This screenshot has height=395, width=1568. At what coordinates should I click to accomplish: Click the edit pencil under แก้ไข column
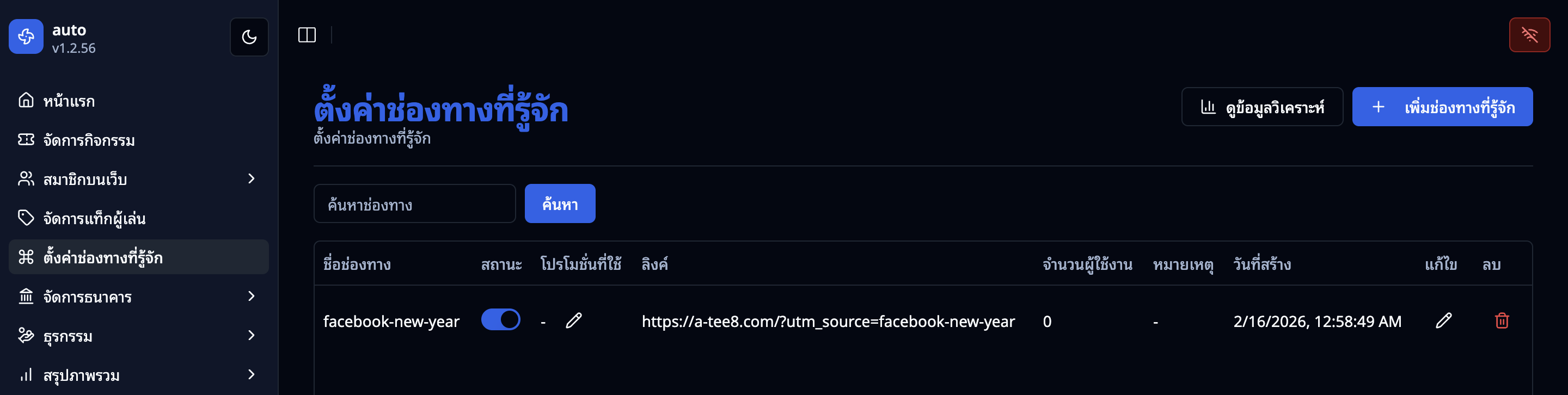click(x=1445, y=321)
